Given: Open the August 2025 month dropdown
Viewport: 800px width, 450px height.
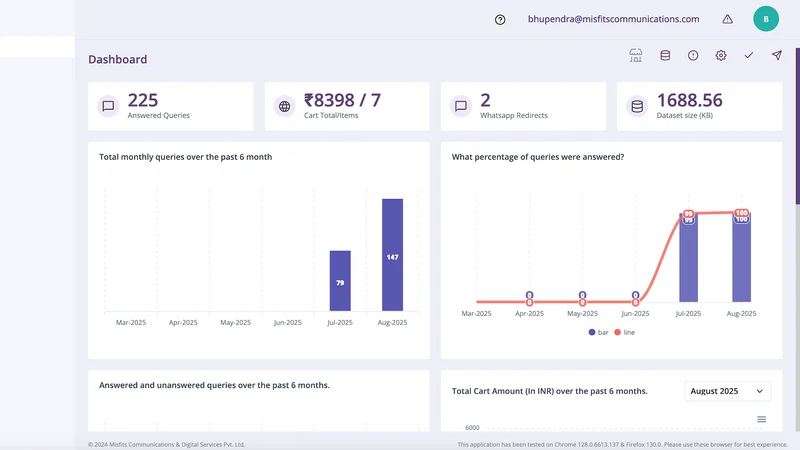Looking at the screenshot, I should coord(728,391).
